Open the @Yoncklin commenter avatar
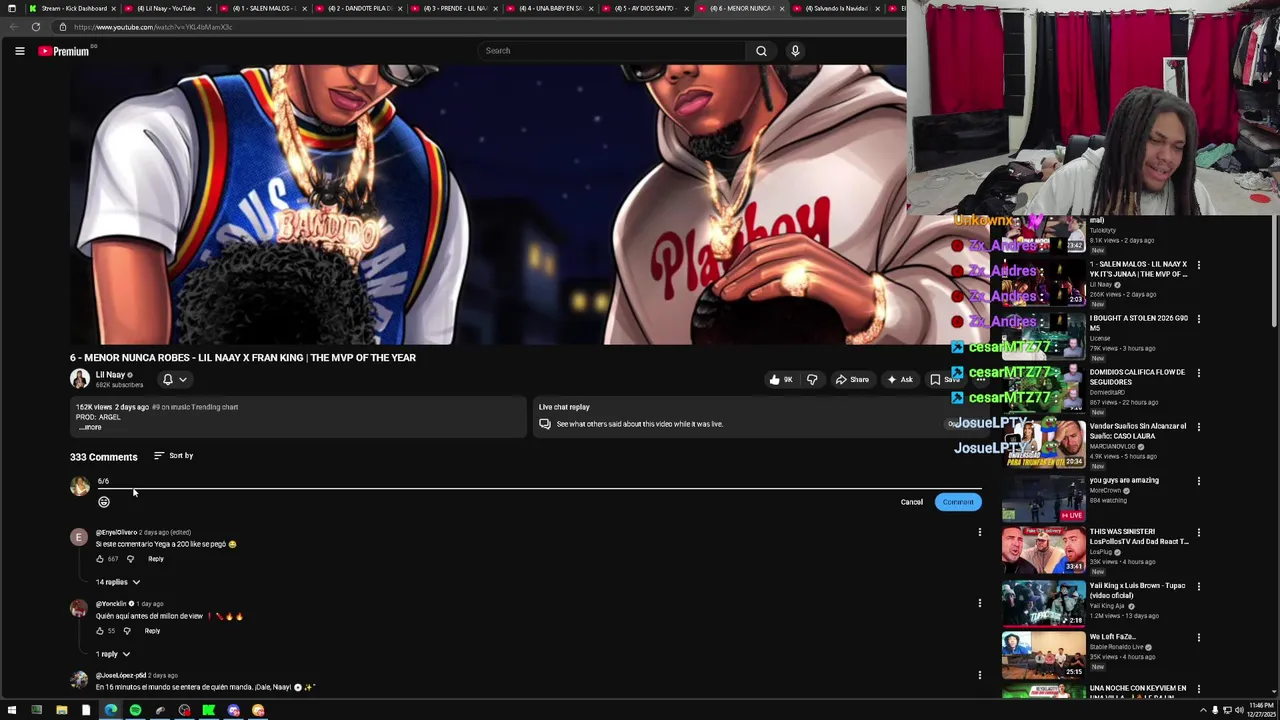The image size is (1280, 720). [x=79, y=609]
